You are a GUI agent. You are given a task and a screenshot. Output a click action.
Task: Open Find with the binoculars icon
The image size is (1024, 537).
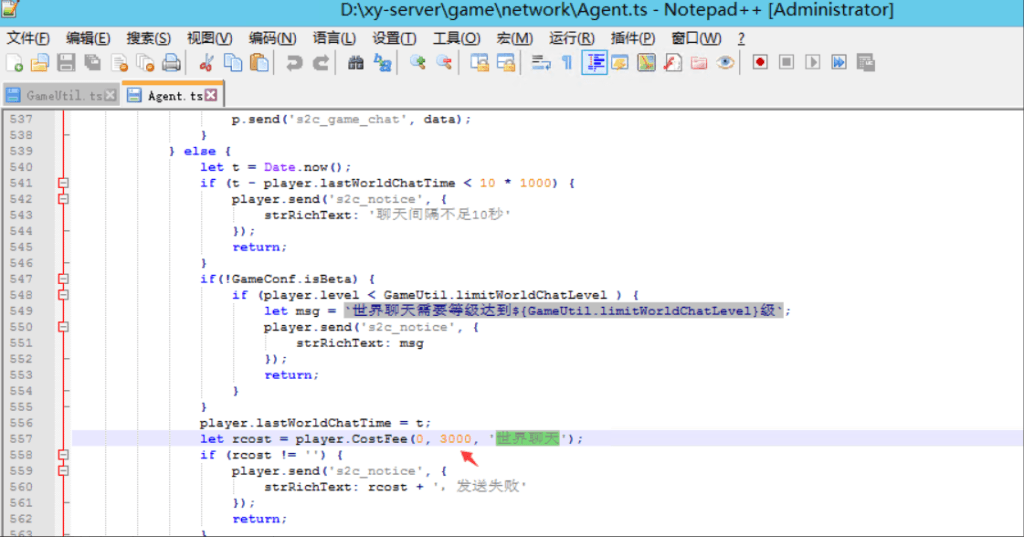coord(355,63)
